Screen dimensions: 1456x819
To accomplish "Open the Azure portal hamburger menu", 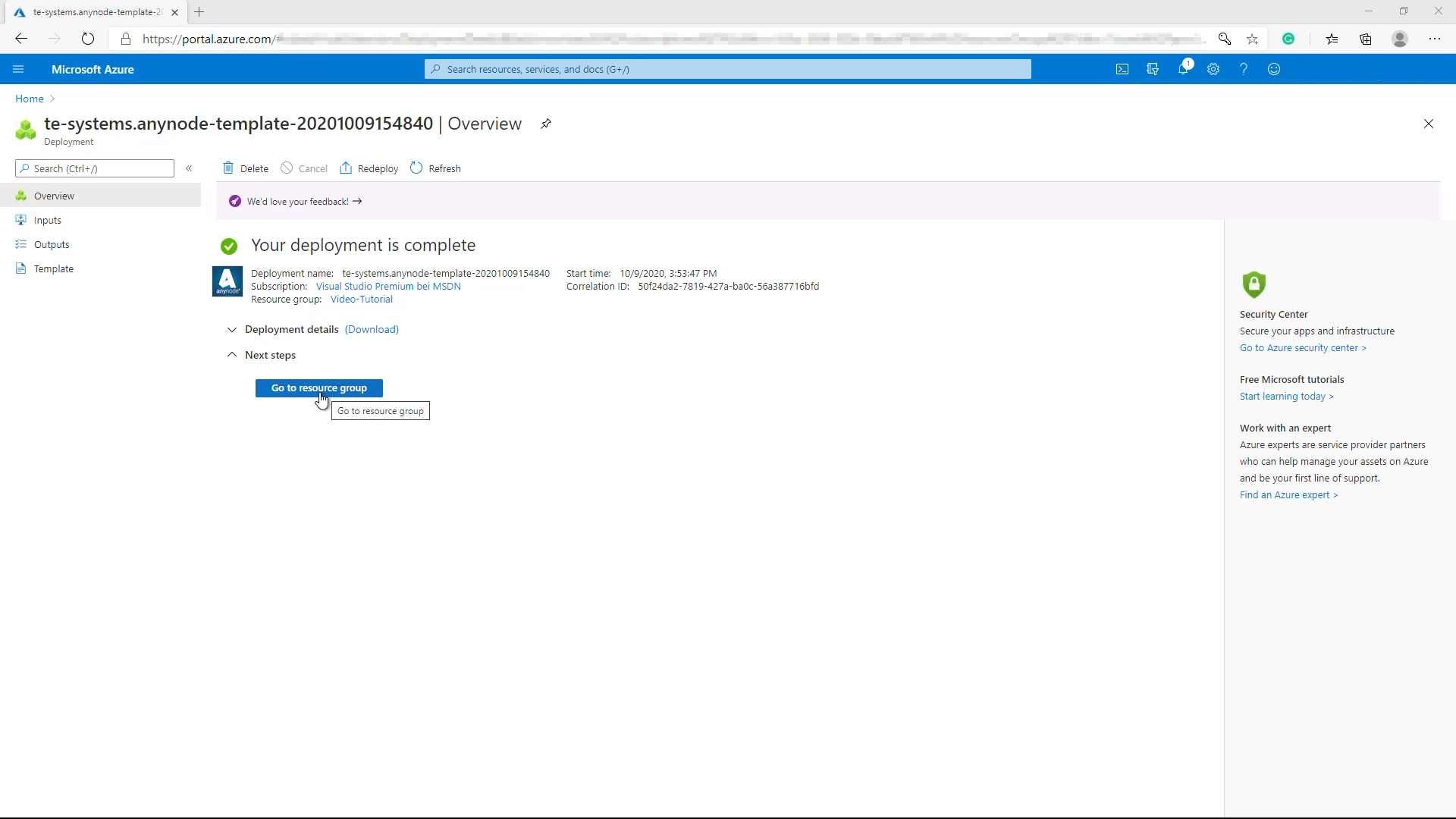I will coord(18,69).
